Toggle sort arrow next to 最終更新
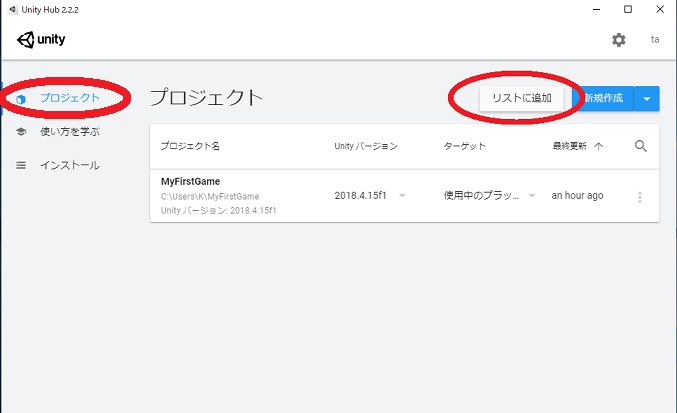Image resolution: width=677 pixels, height=413 pixels. point(598,146)
